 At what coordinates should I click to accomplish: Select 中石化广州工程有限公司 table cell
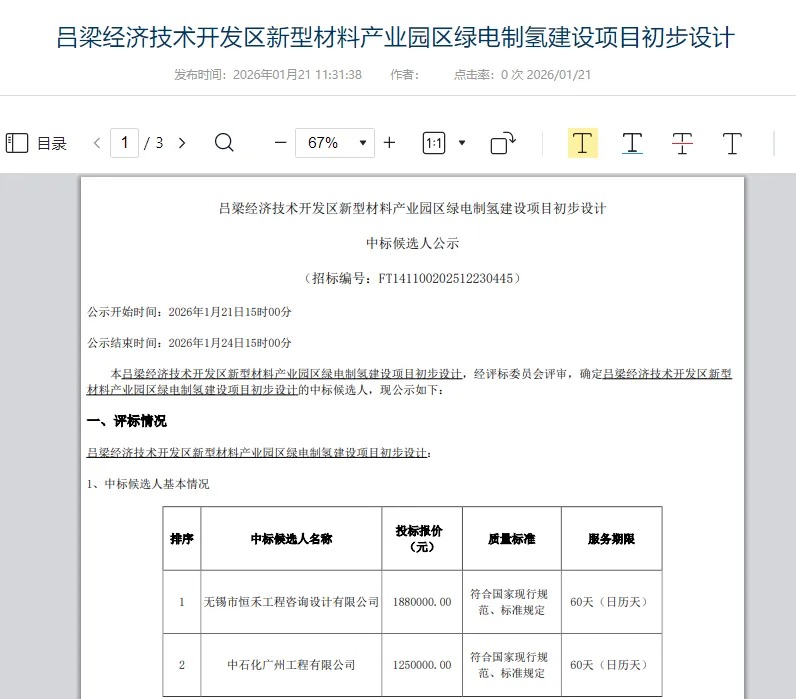click(291, 665)
